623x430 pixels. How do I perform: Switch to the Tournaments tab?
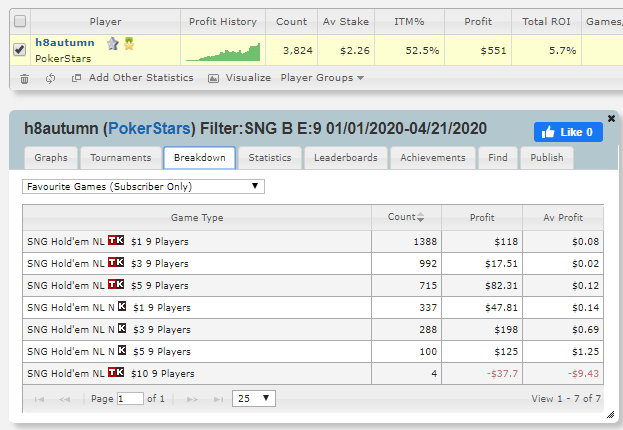pyautogui.click(x=121, y=158)
